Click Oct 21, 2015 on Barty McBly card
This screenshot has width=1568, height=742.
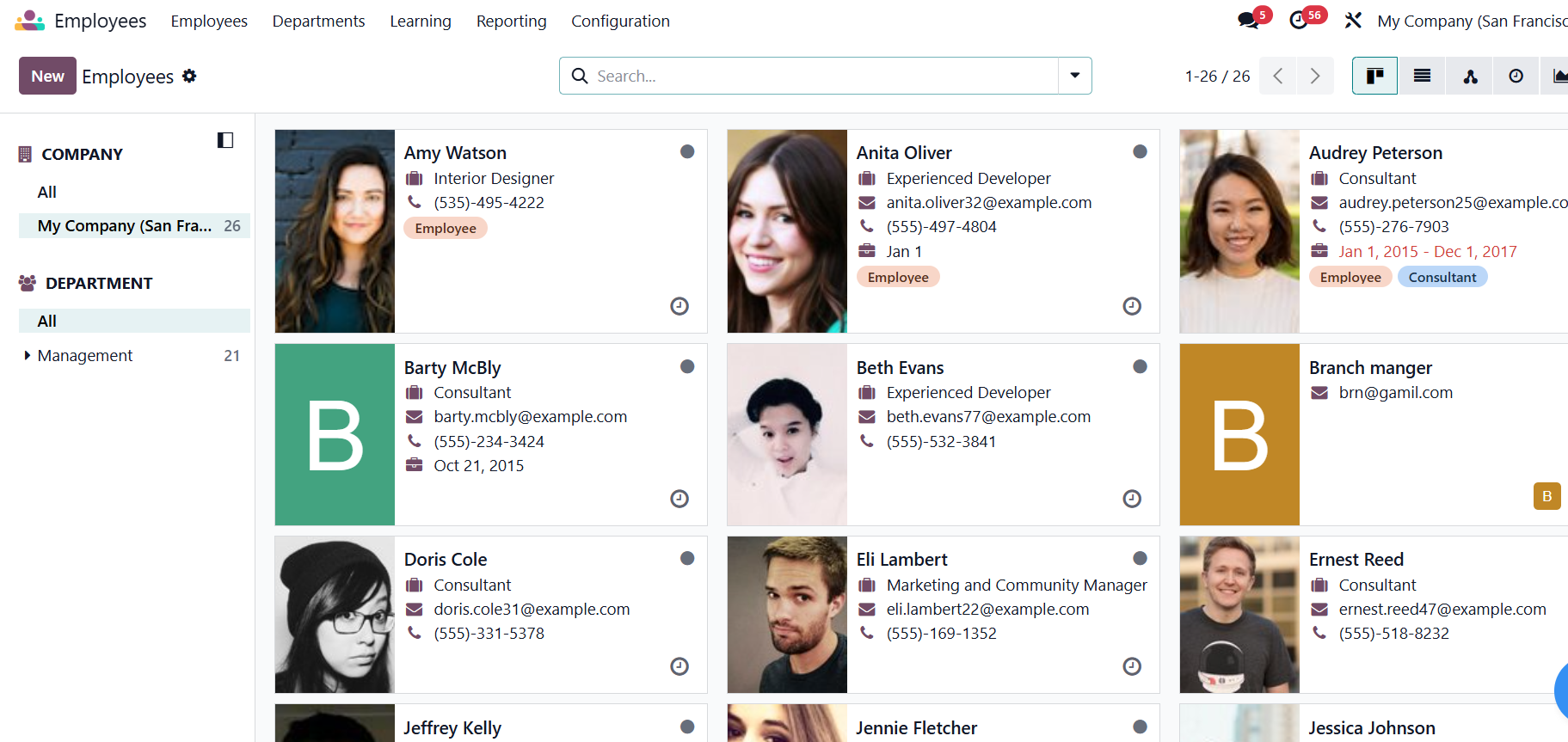[479, 465]
